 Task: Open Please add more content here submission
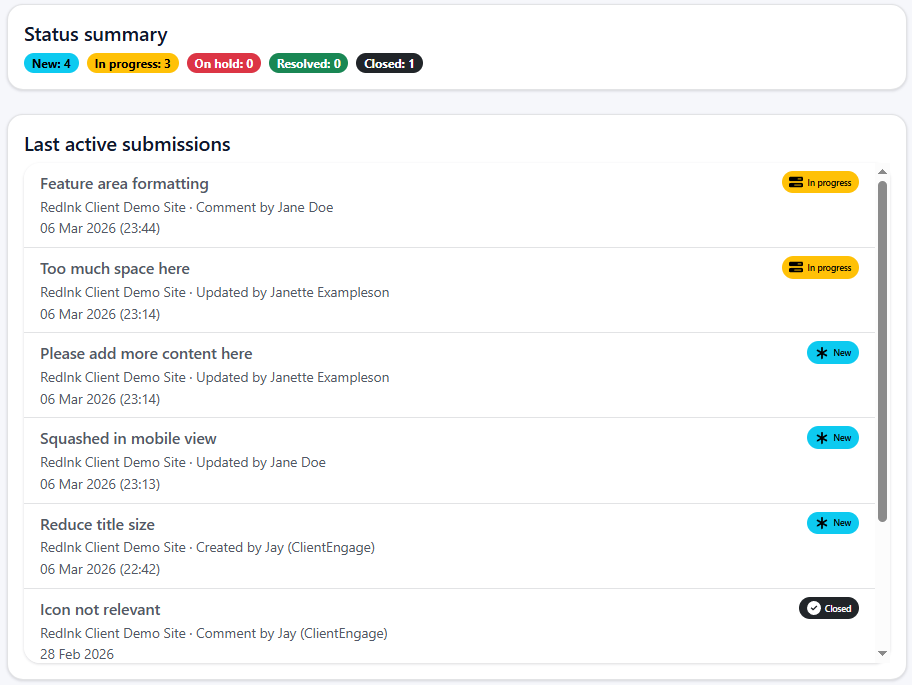pyautogui.click(x=146, y=354)
